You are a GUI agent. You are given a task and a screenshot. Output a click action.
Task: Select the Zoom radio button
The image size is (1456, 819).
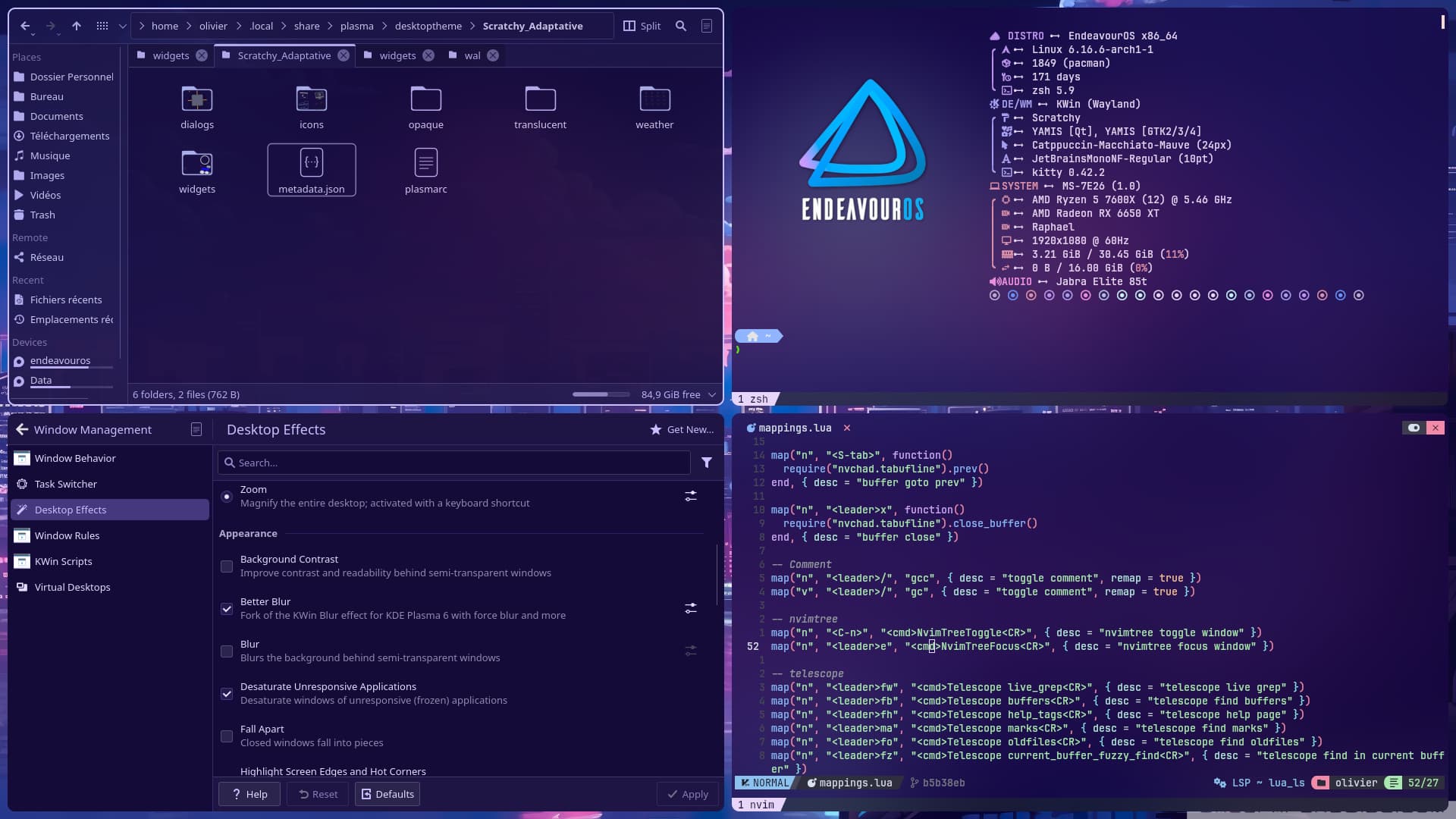pyautogui.click(x=227, y=497)
